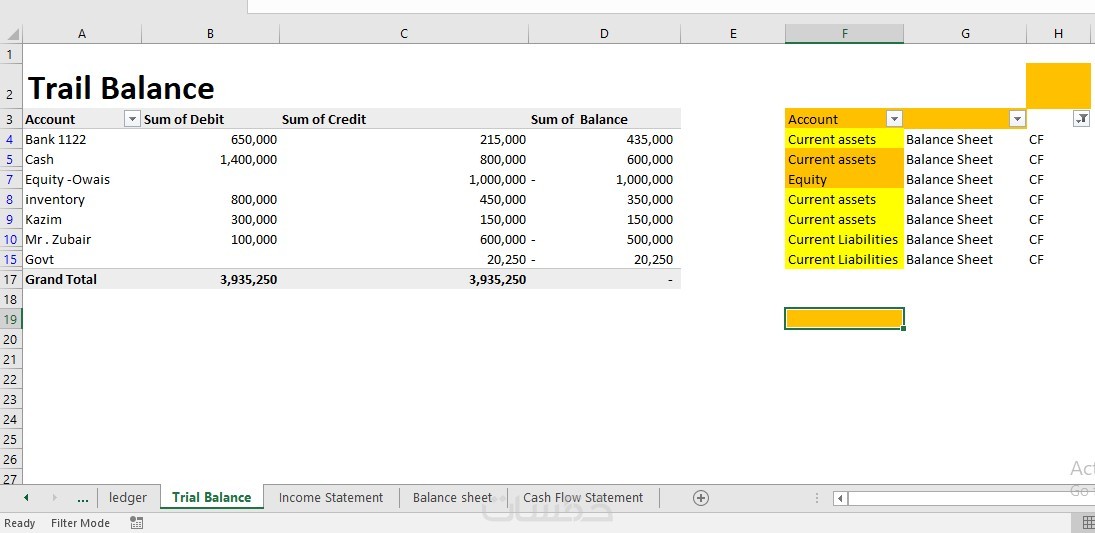
Task: Expand Account filter dropdown in column F
Action: point(894,119)
